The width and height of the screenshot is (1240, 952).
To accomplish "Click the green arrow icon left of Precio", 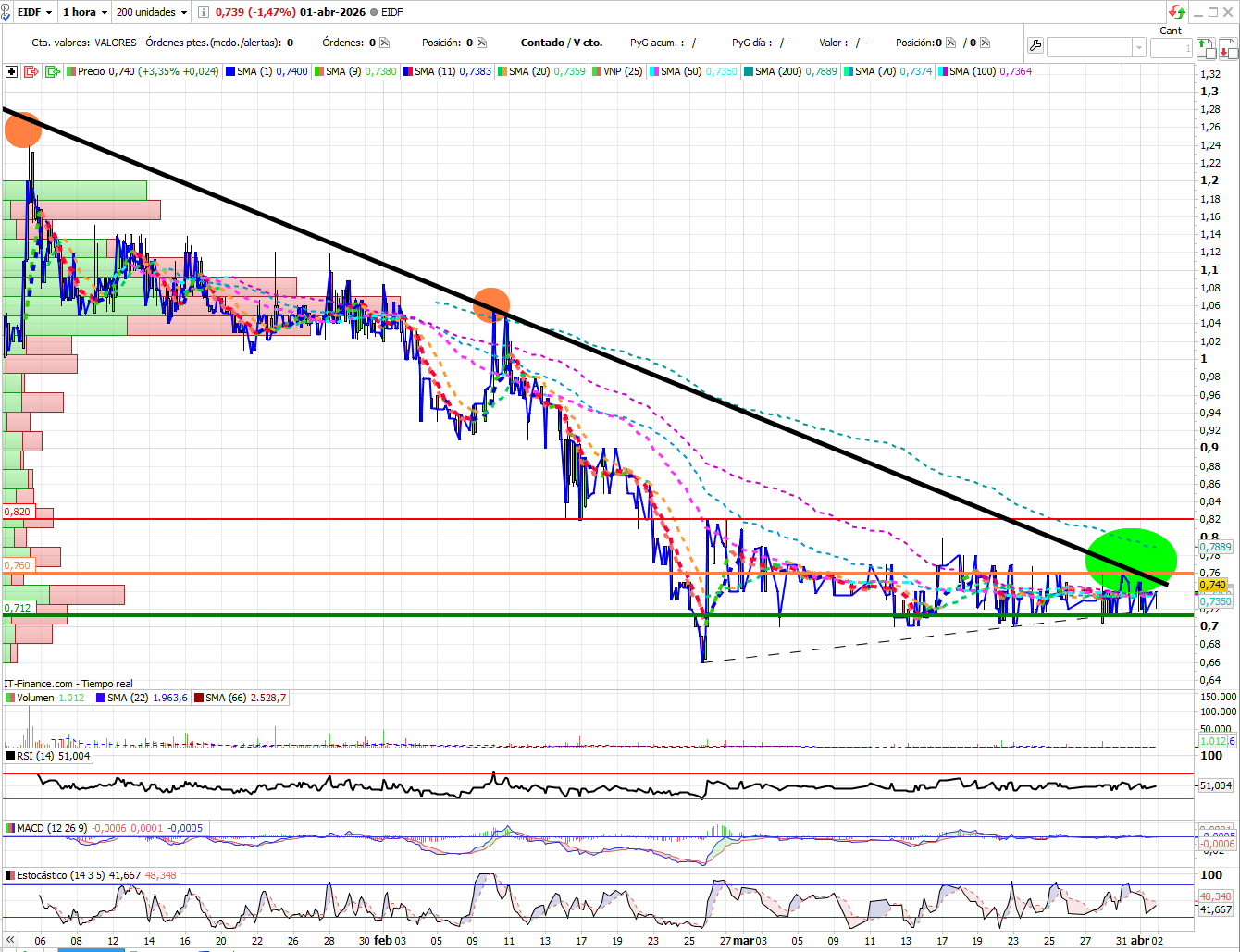I will coord(52,71).
